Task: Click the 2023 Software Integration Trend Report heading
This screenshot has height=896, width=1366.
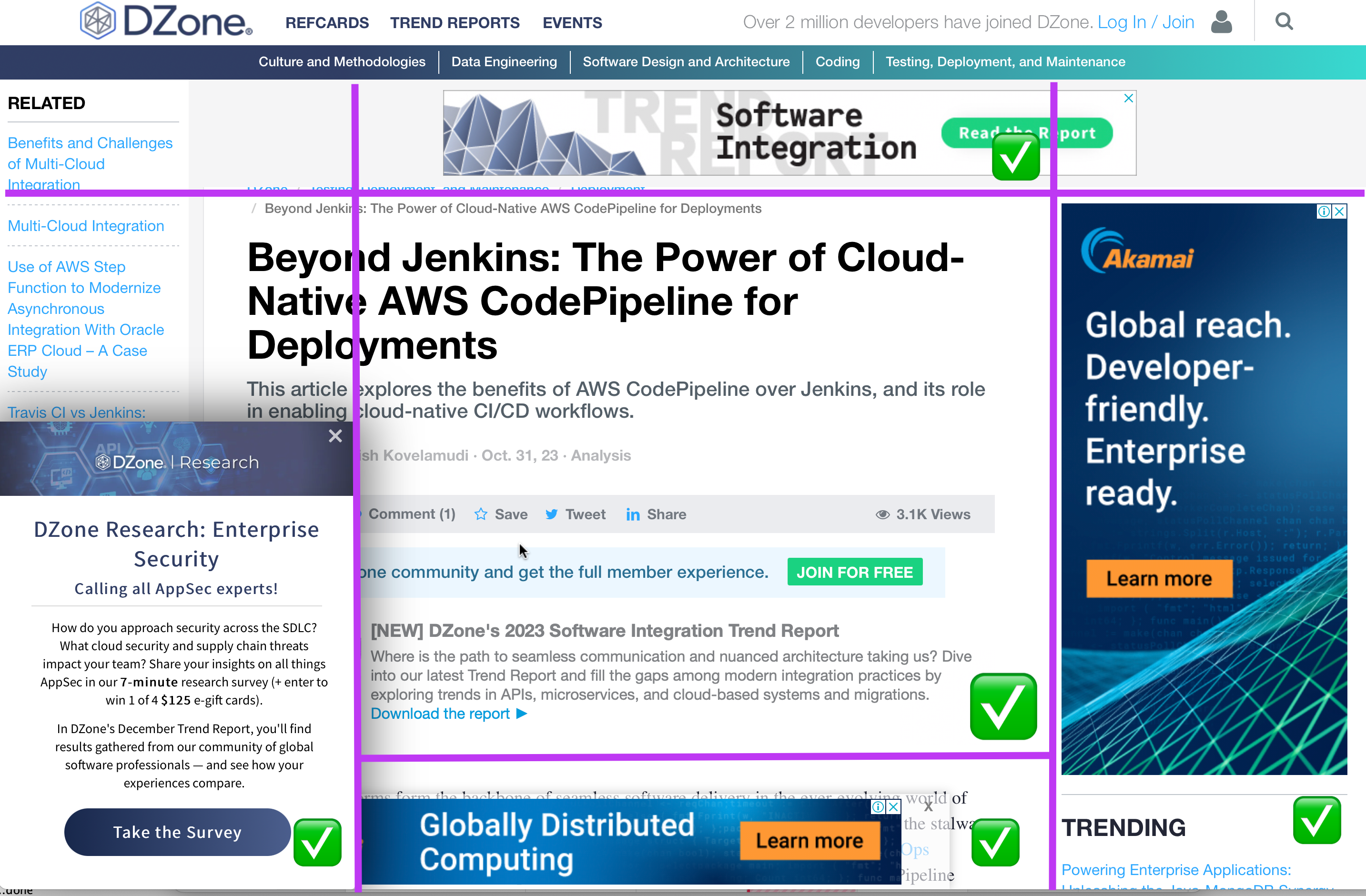Action: [604, 631]
